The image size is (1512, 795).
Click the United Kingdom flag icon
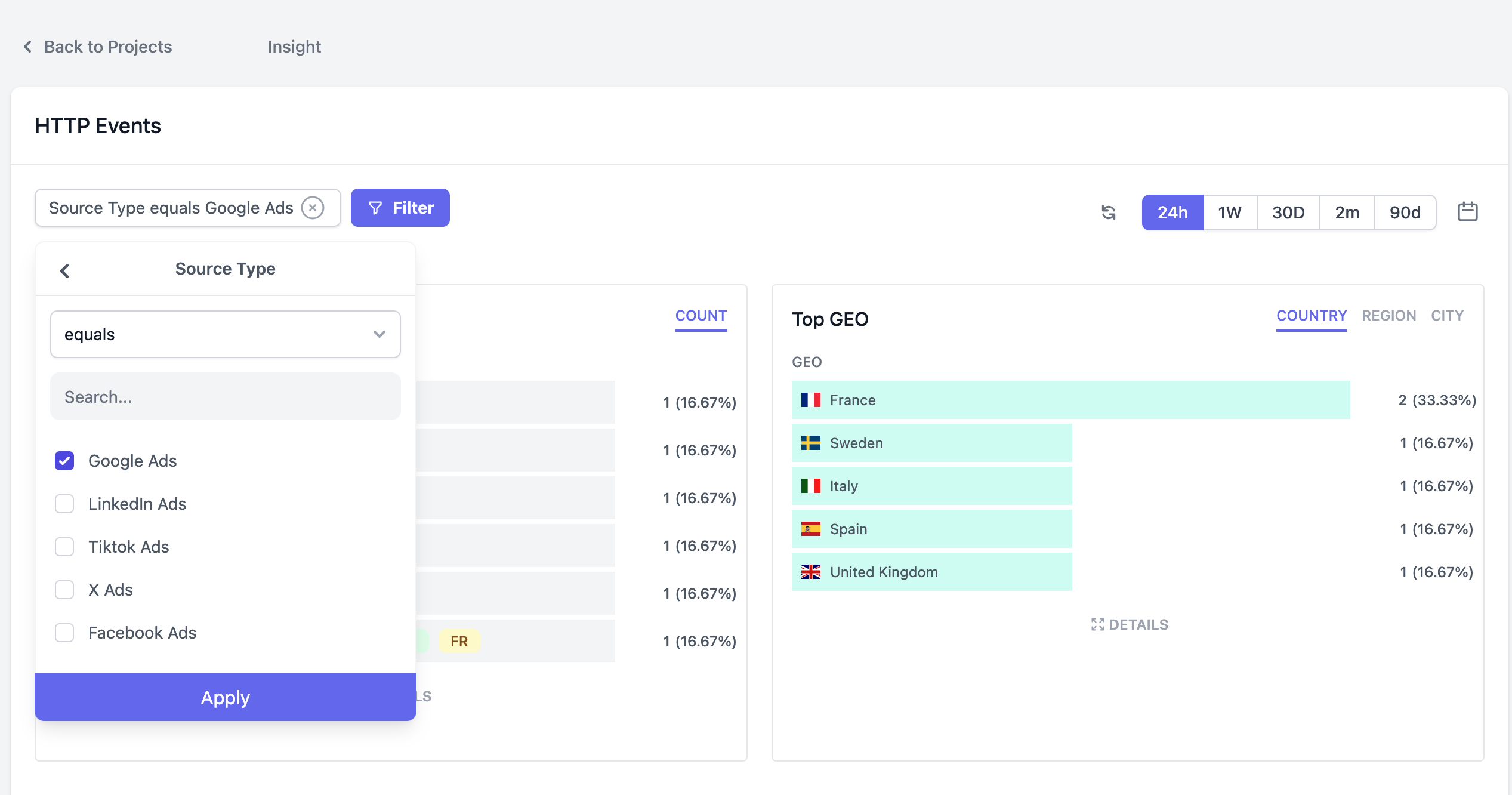[x=811, y=572]
